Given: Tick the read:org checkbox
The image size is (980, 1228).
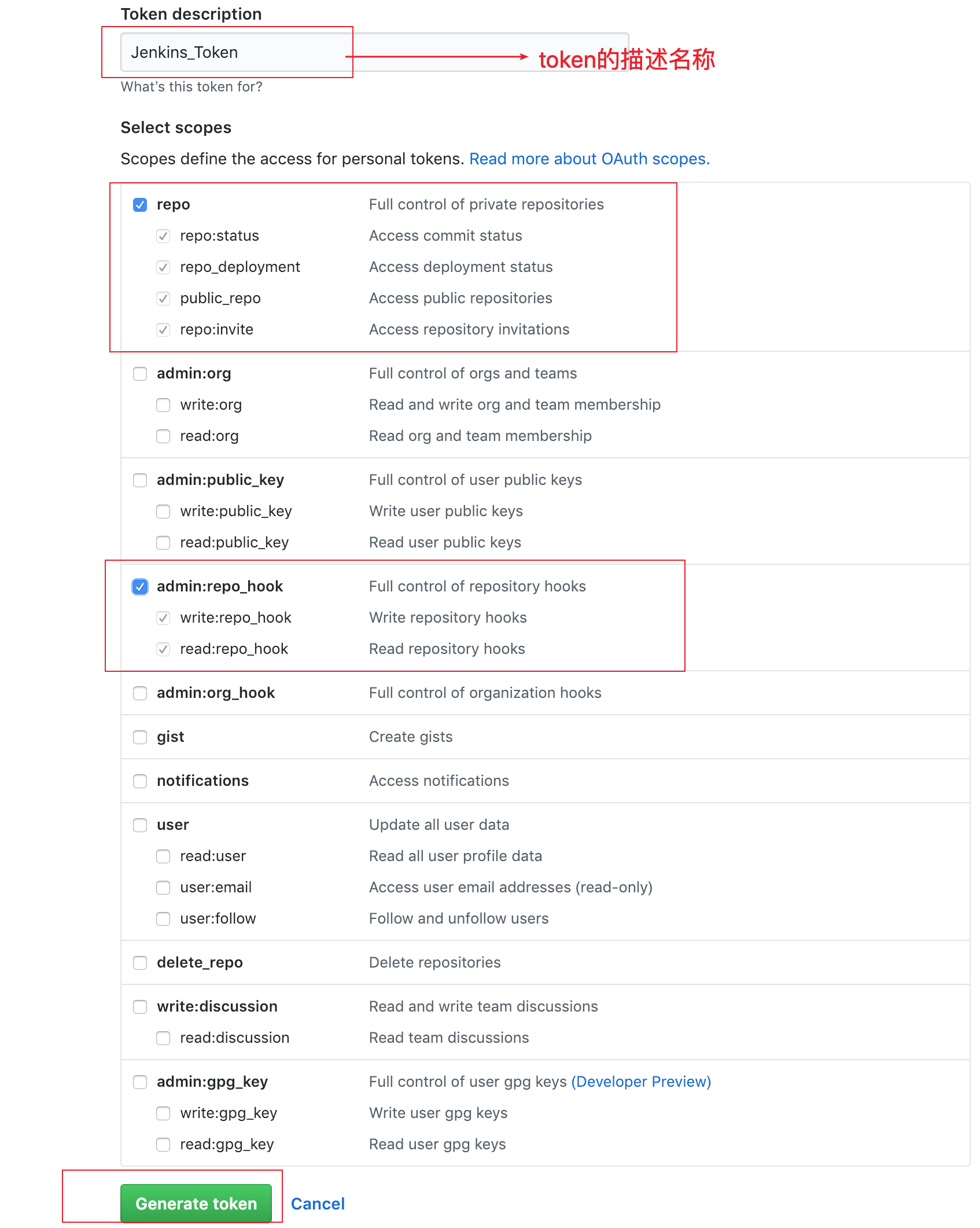Looking at the screenshot, I should point(163,436).
